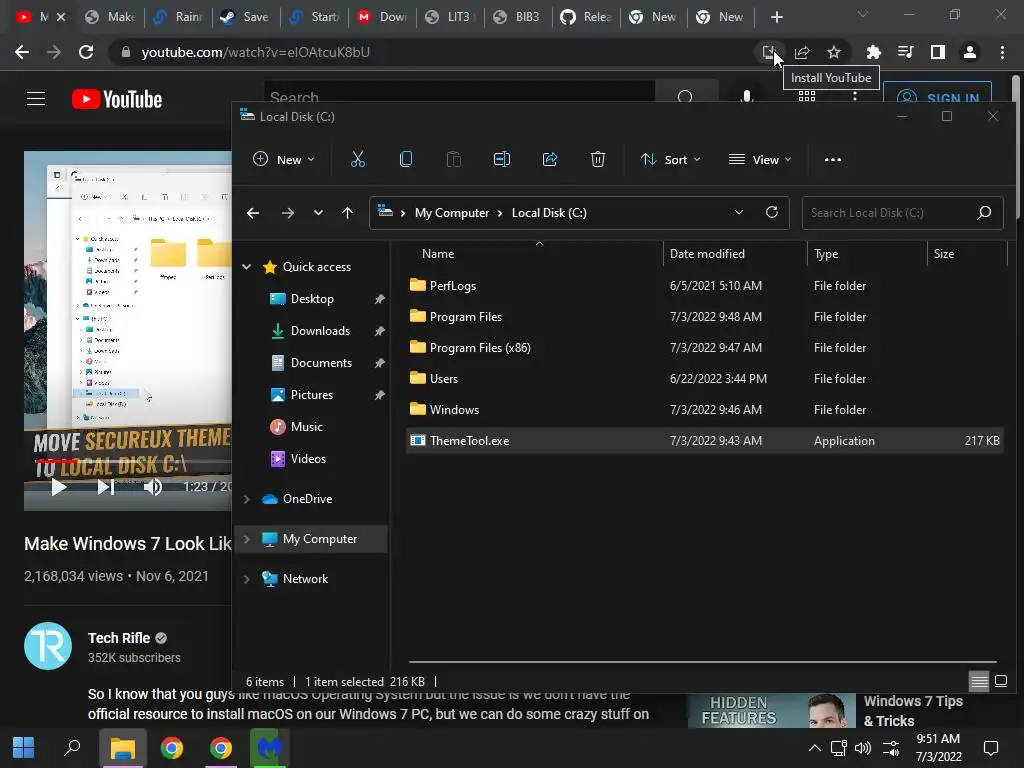Click the Rename icon in File Explorer toolbar
This screenshot has width=1024, height=768.
point(502,159)
